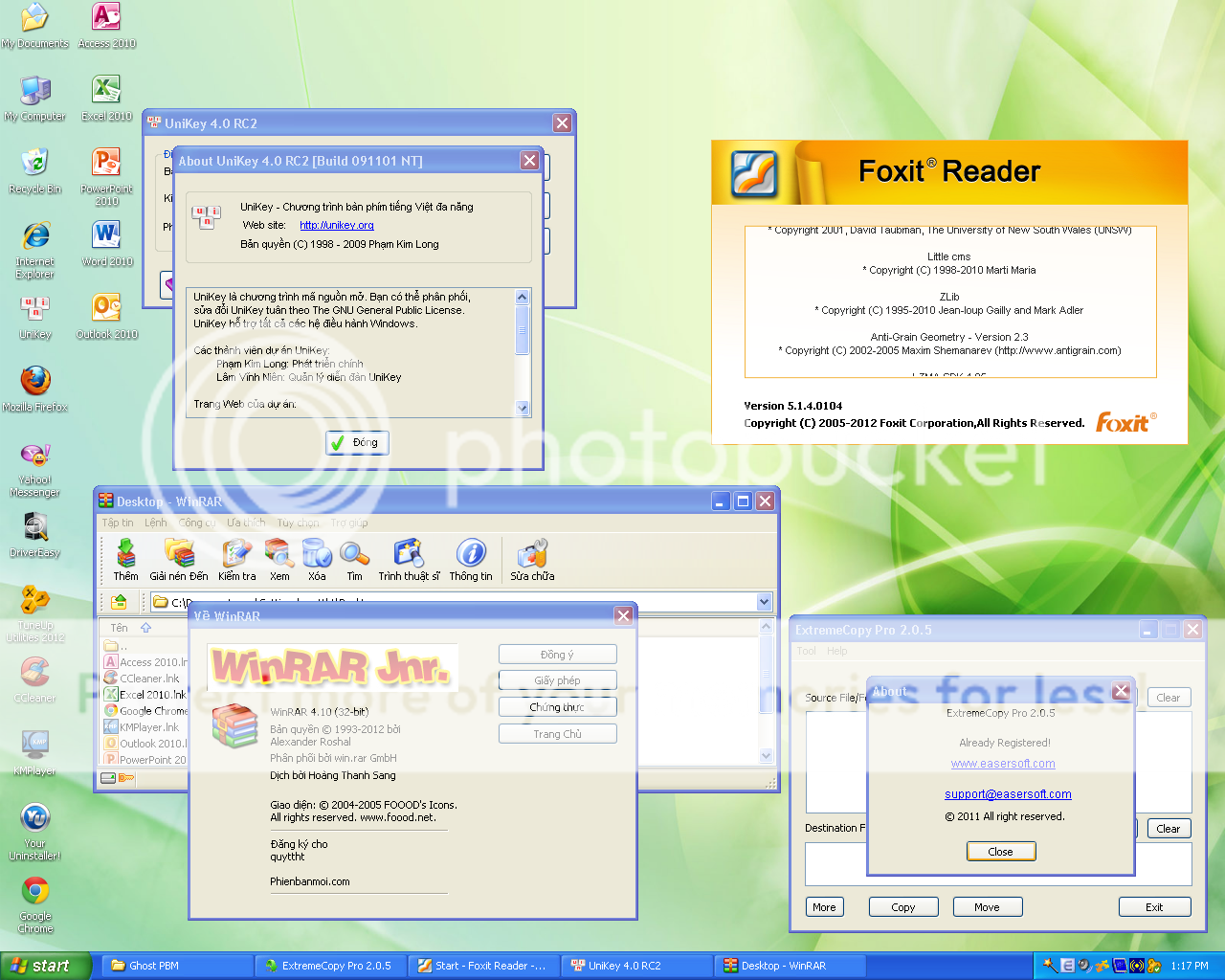Open WinRAR Ưa thích menu
This screenshot has height=980, width=1225.
[x=247, y=523]
